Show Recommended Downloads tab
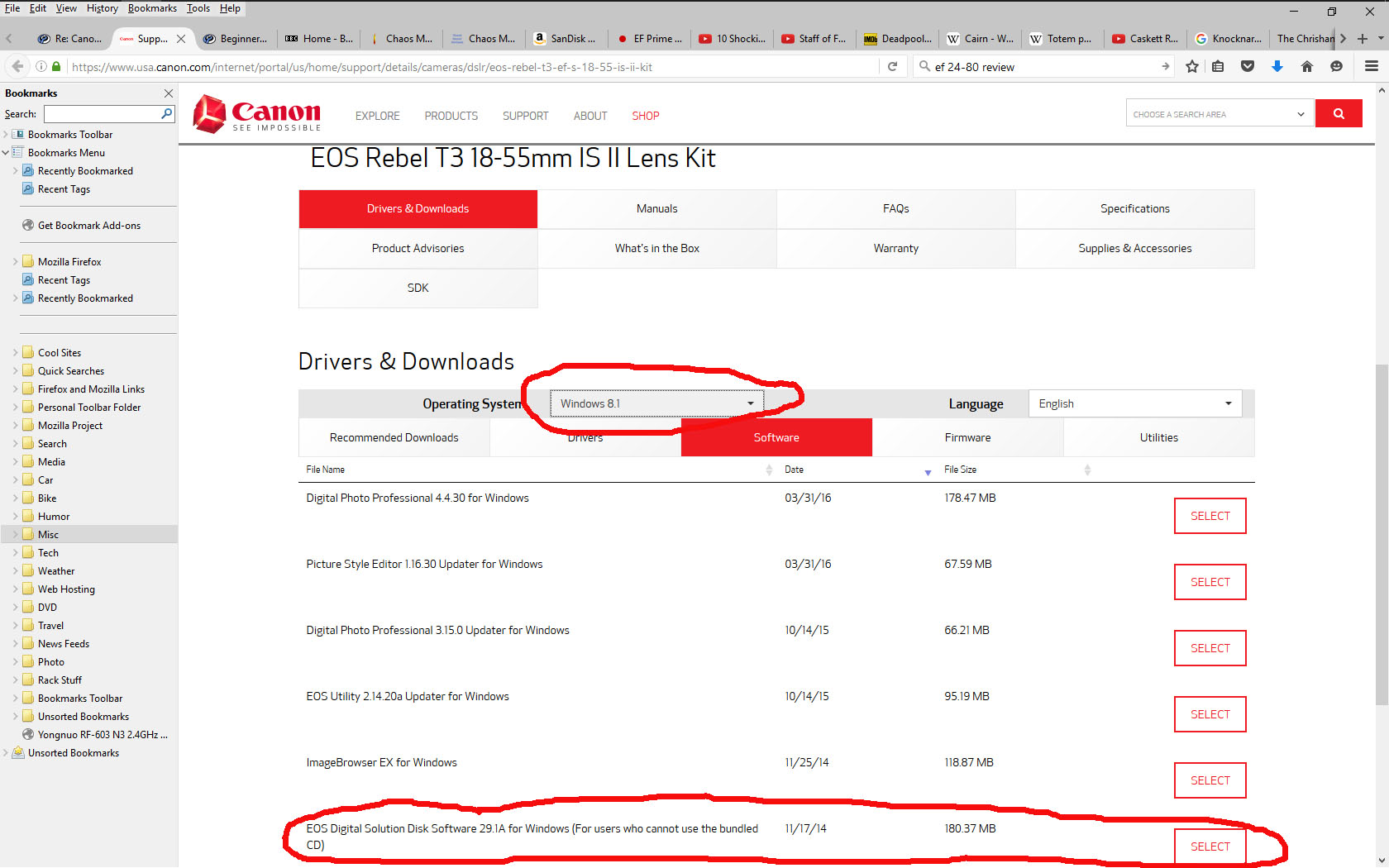Image resolution: width=1389 pixels, height=868 pixels. click(394, 437)
